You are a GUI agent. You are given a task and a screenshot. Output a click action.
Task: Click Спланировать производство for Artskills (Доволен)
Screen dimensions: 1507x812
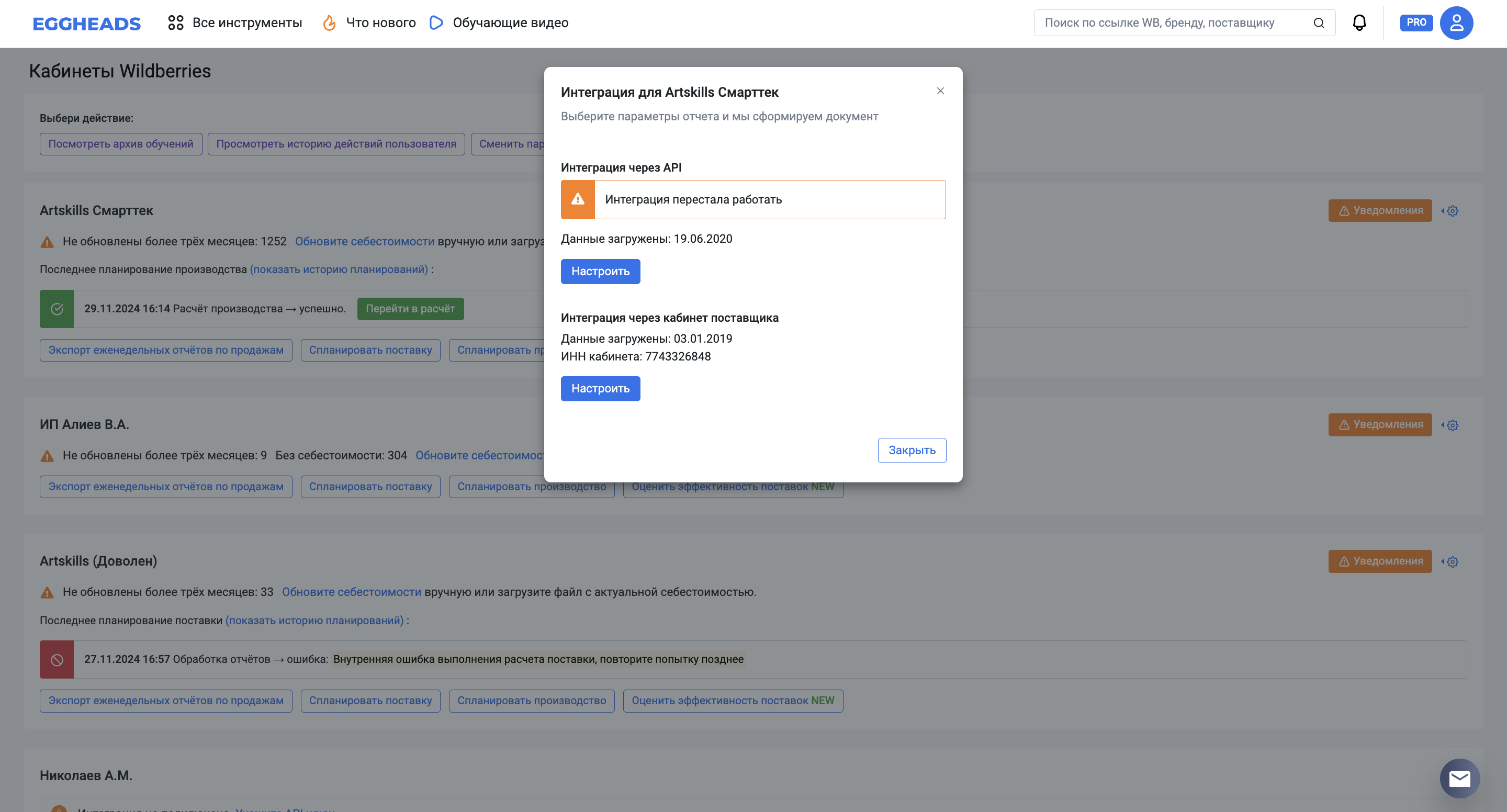531,701
